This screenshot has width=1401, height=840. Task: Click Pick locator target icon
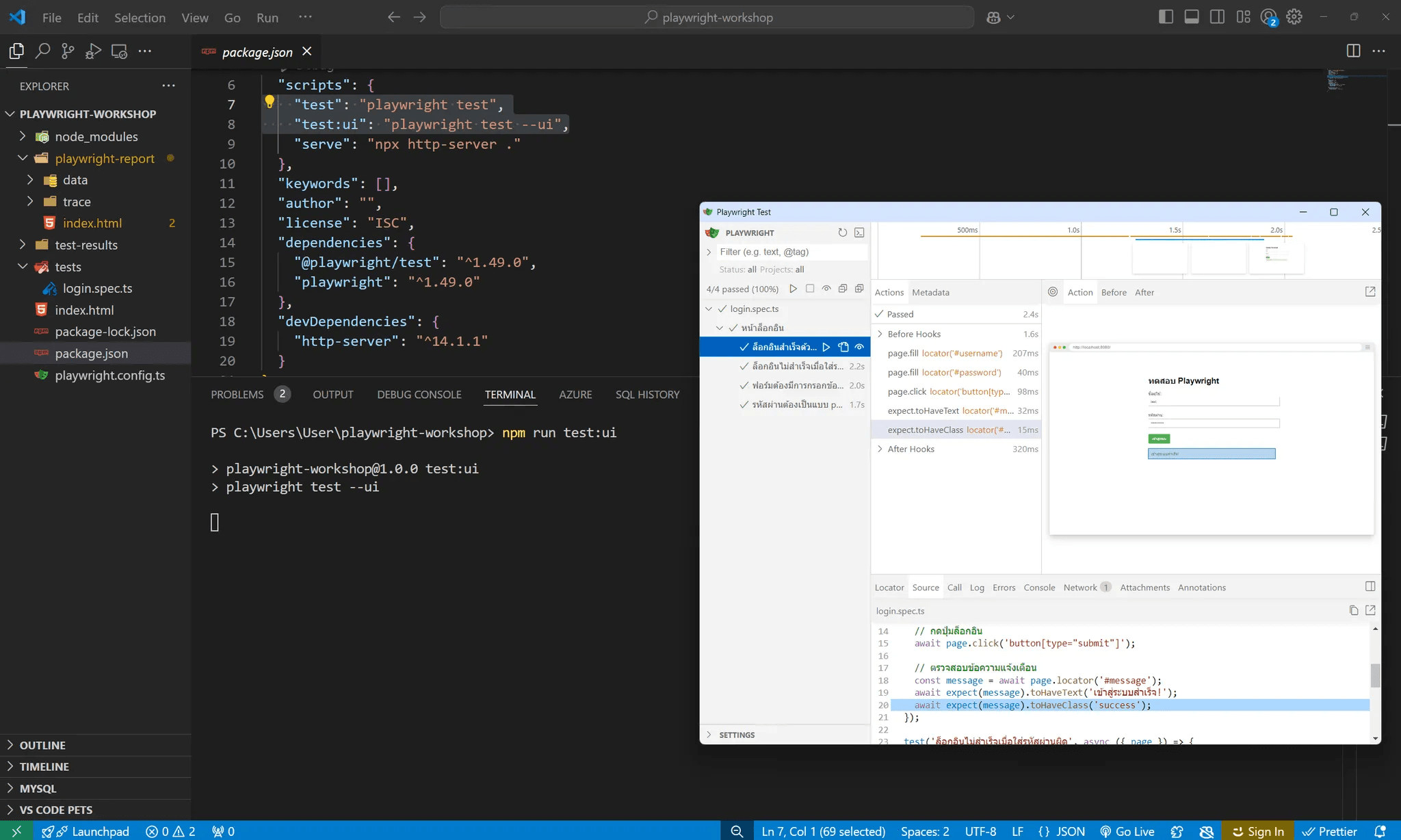coord(1053,292)
